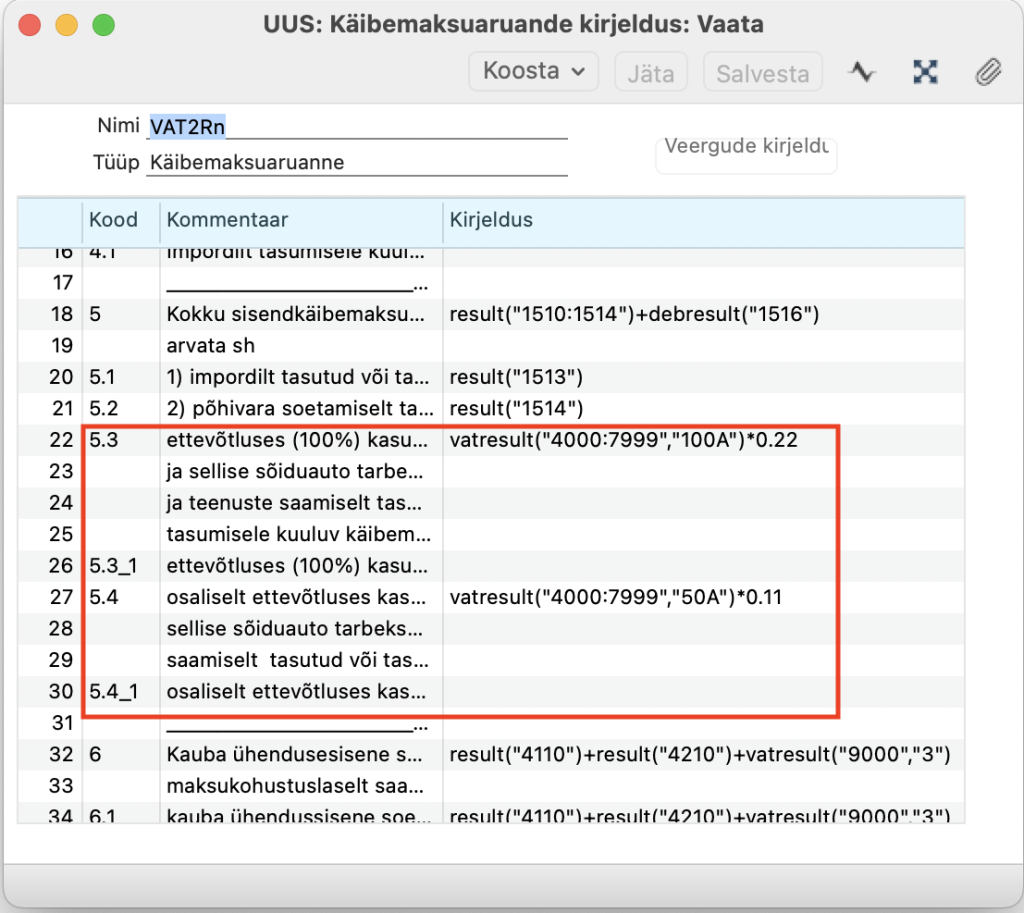Select the formula cell in row 22

click(624, 440)
